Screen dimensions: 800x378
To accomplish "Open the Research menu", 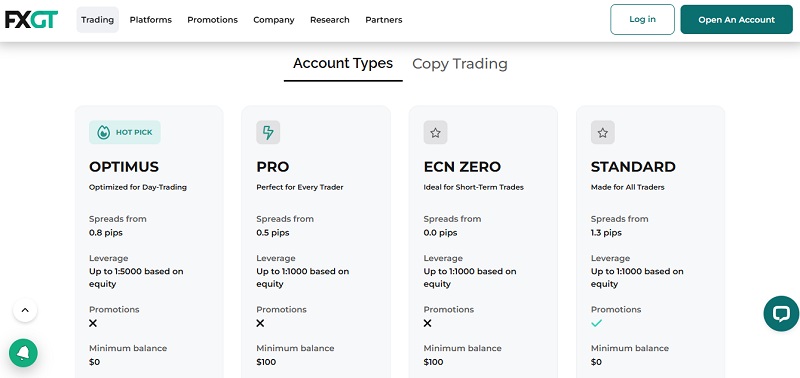I will pyautogui.click(x=330, y=20).
